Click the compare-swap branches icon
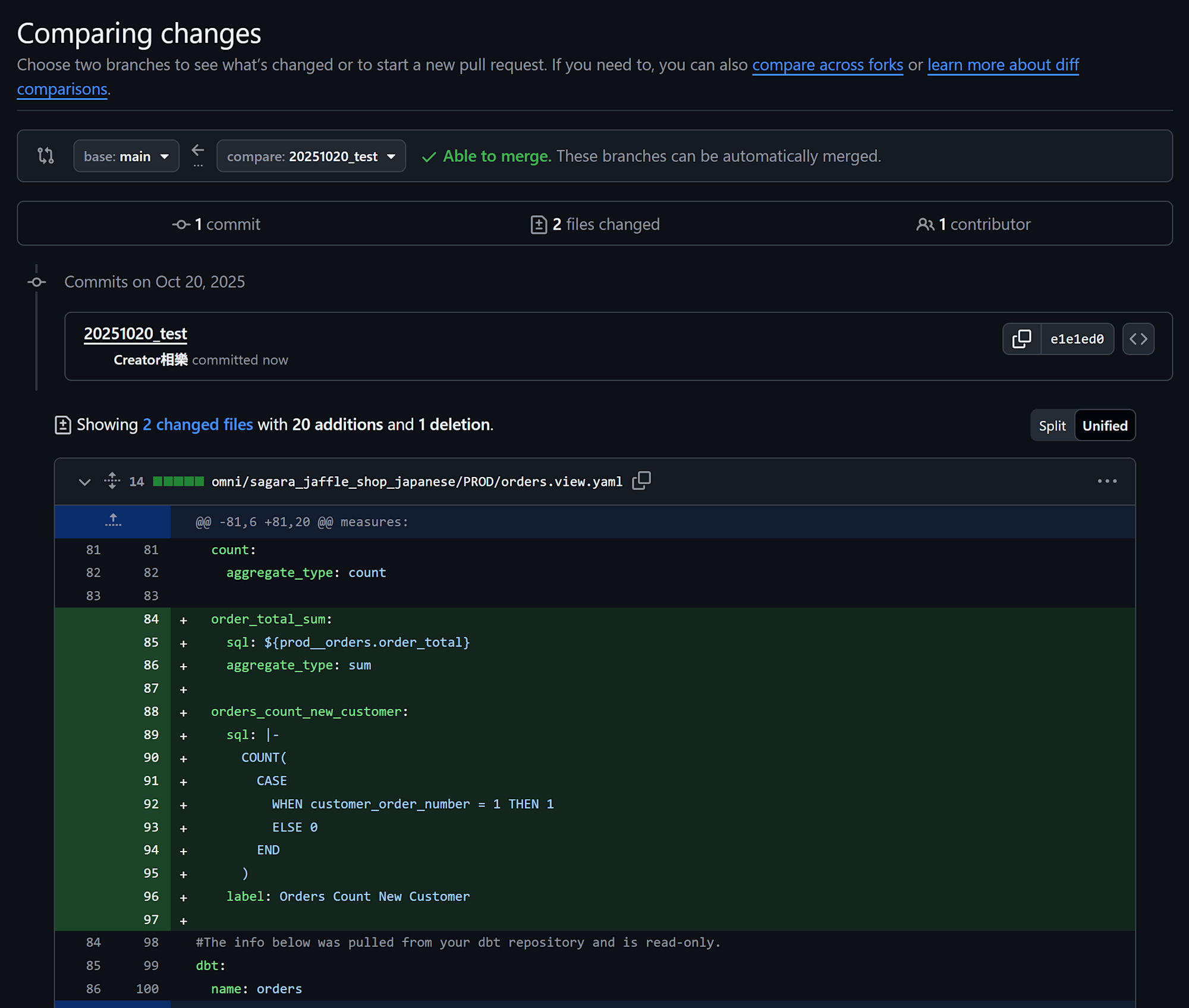1189x1008 pixels. [x=46, y=156]
